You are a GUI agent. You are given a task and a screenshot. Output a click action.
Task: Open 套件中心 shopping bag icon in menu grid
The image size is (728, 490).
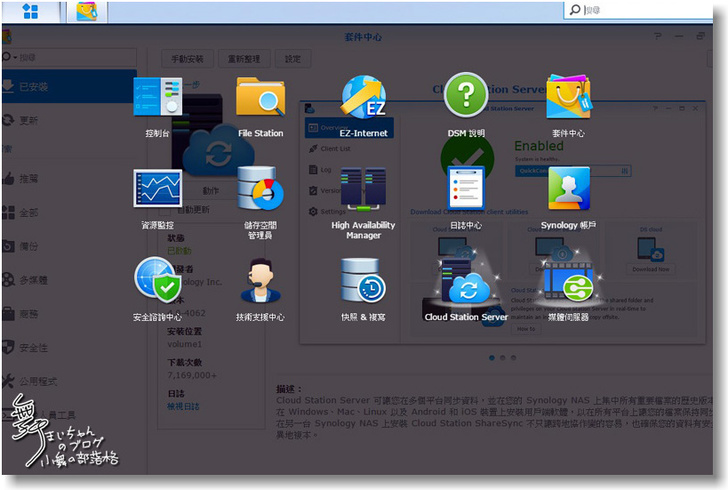tap(568, 98)
